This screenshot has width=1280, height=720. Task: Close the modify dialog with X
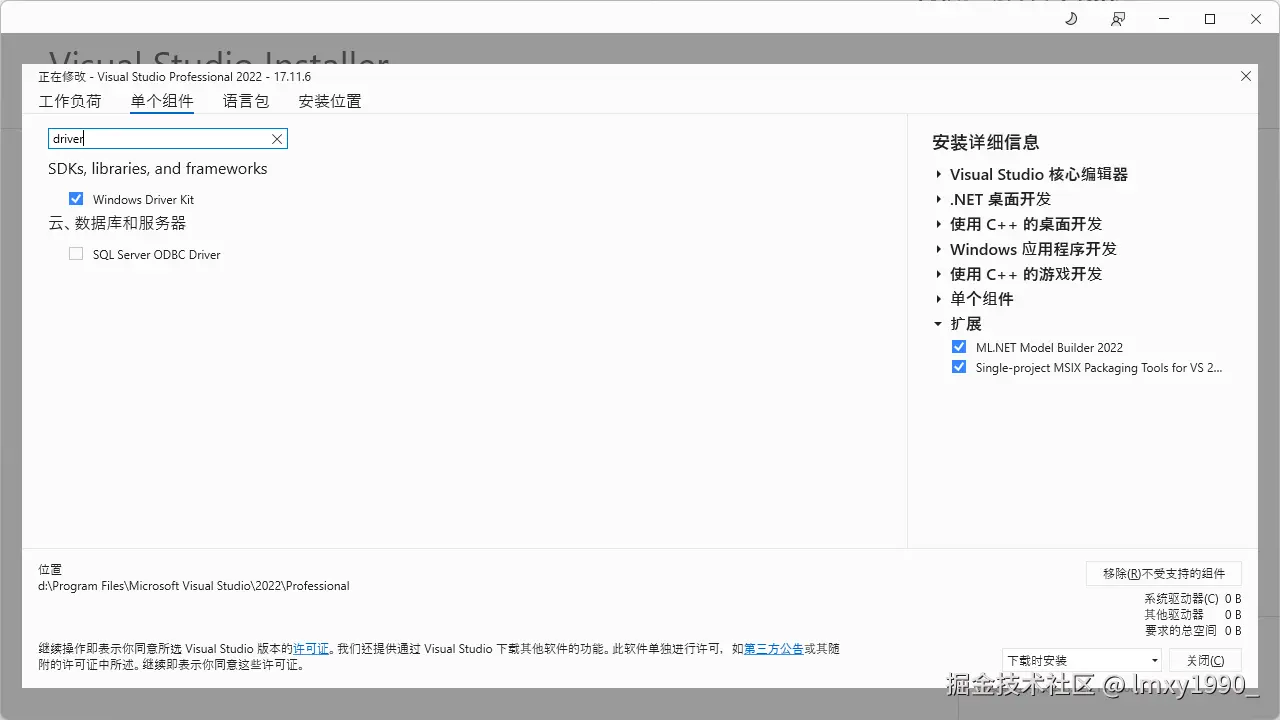tap(1246, 76)
